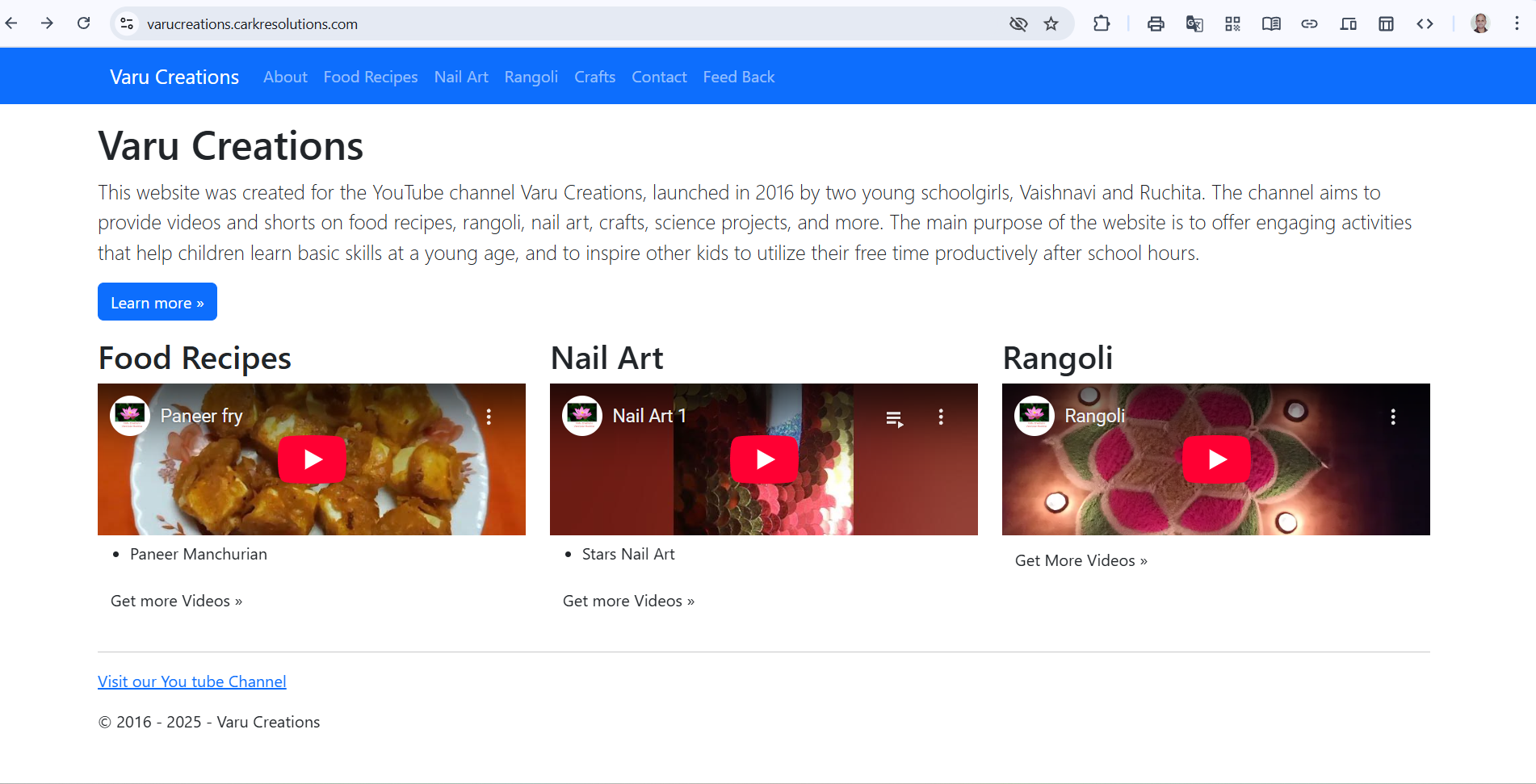Click the Learn more button
The image size is (1536, 784).
(157, 301)
